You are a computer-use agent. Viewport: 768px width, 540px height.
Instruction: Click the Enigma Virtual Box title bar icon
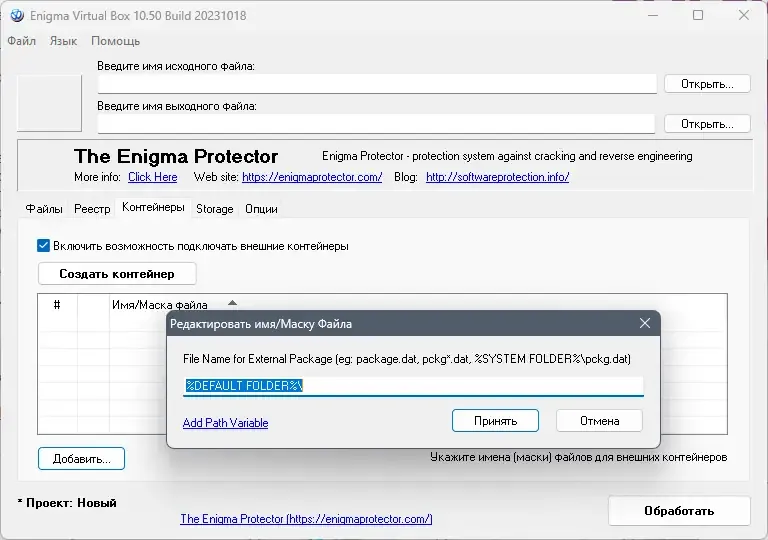[17, 16]
